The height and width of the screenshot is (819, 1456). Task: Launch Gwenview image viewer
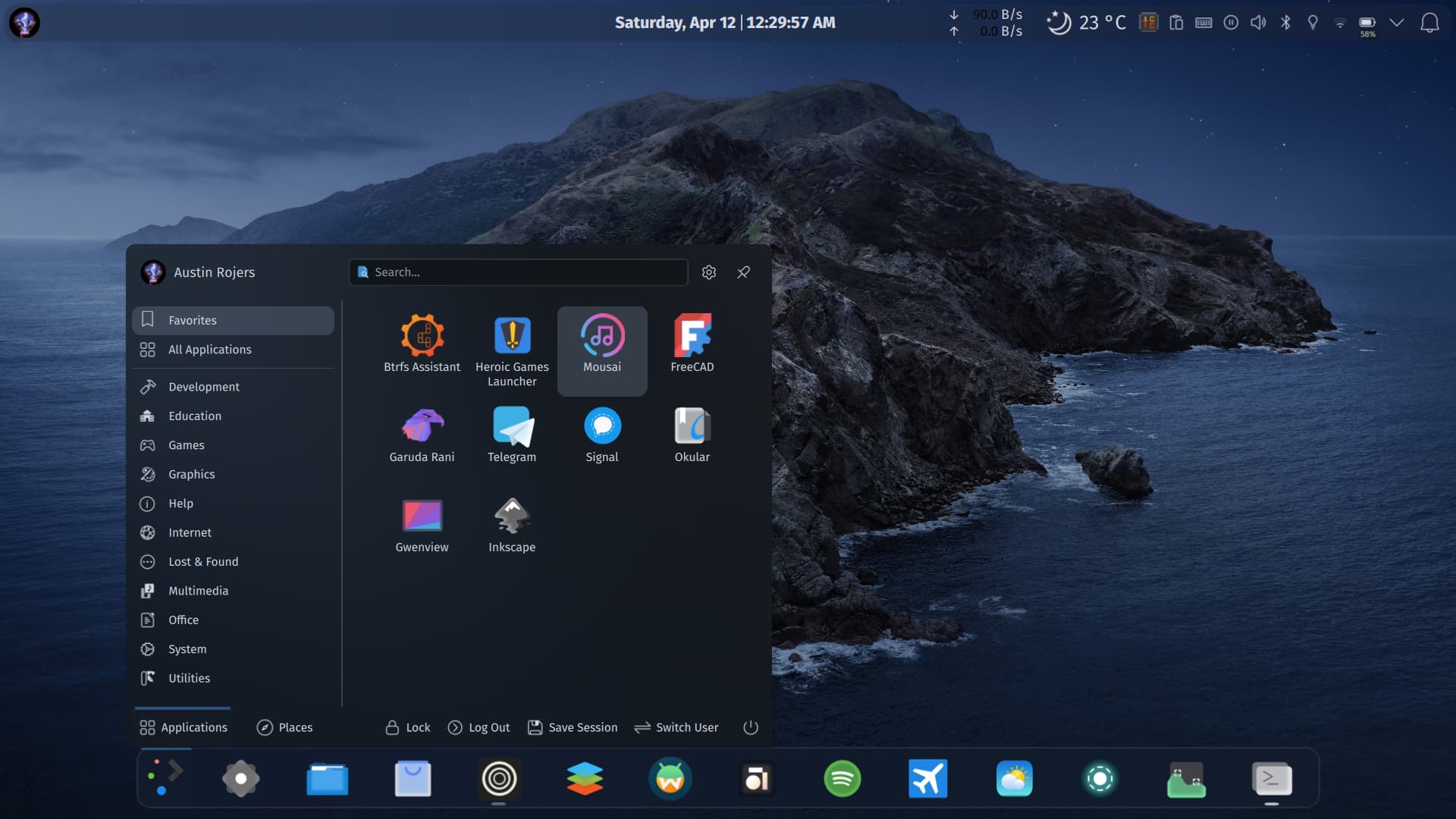pos(422,525)
